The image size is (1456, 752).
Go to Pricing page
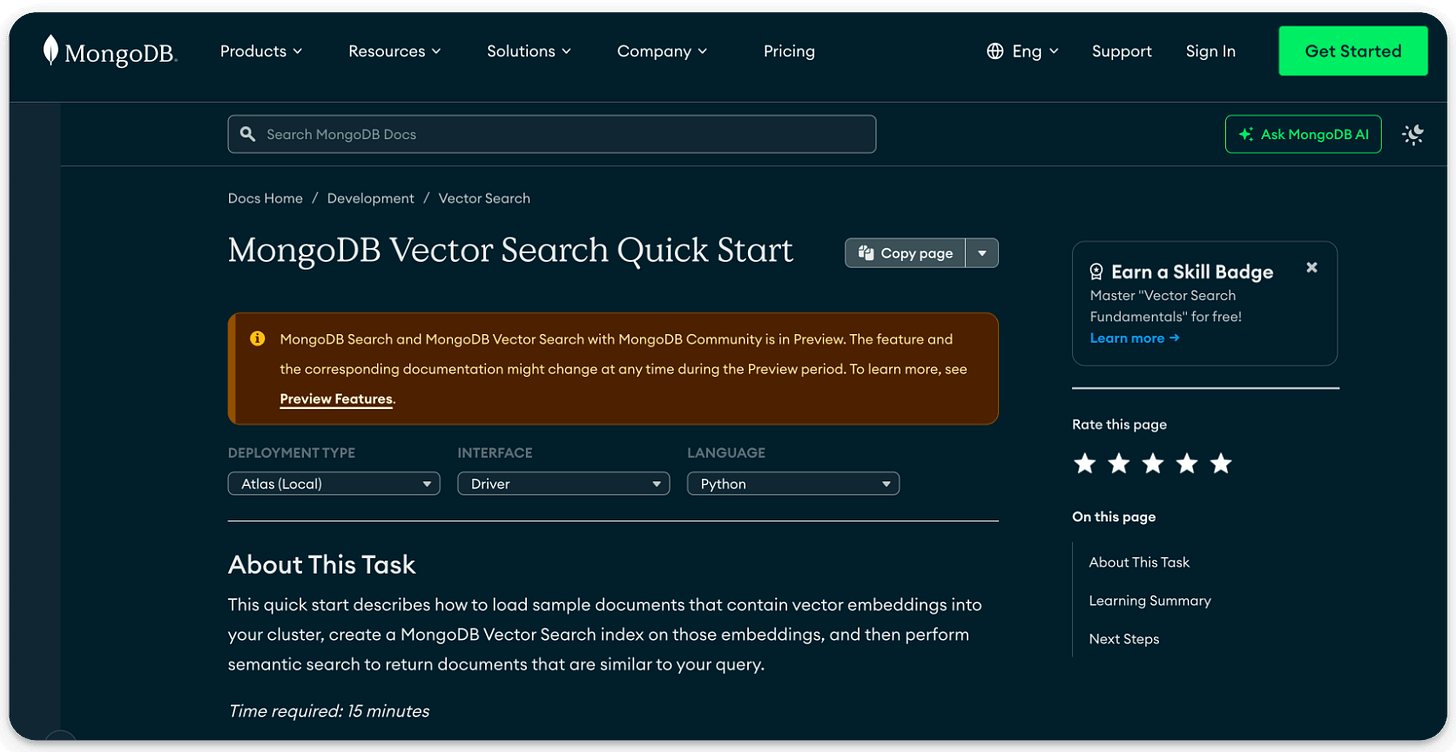tap(789, 51)
